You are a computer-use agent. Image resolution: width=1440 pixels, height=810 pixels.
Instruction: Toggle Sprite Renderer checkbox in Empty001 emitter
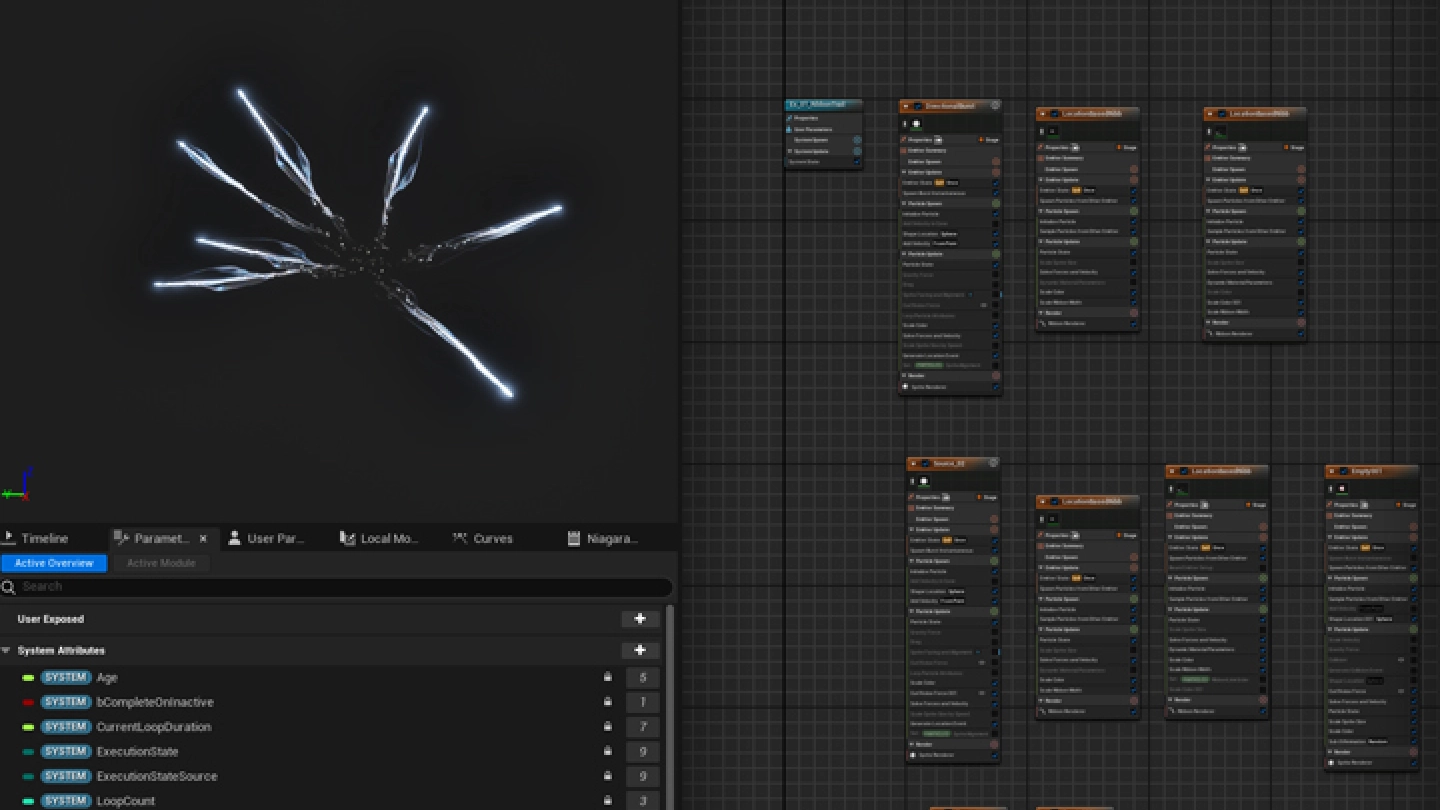tap(1414, 763)
